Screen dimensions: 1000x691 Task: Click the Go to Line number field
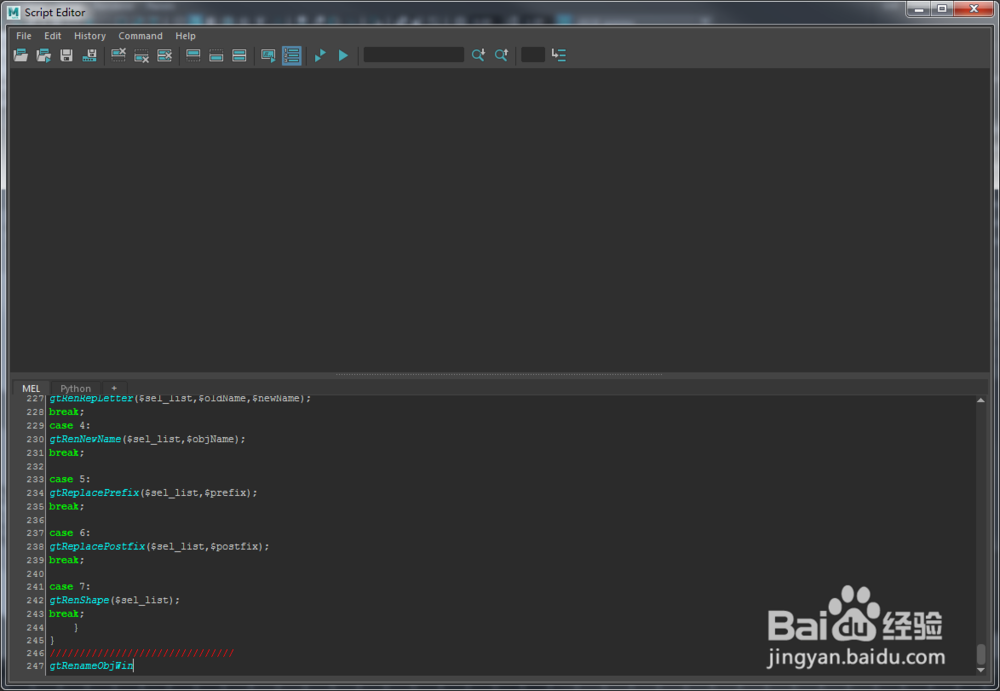coord(533,55)
